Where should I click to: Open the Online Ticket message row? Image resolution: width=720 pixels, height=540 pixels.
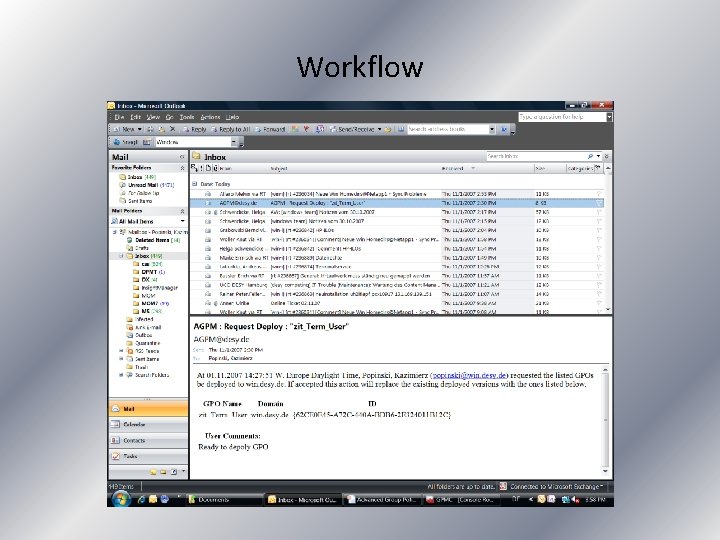pyautogui.click(x=397, y=303)
